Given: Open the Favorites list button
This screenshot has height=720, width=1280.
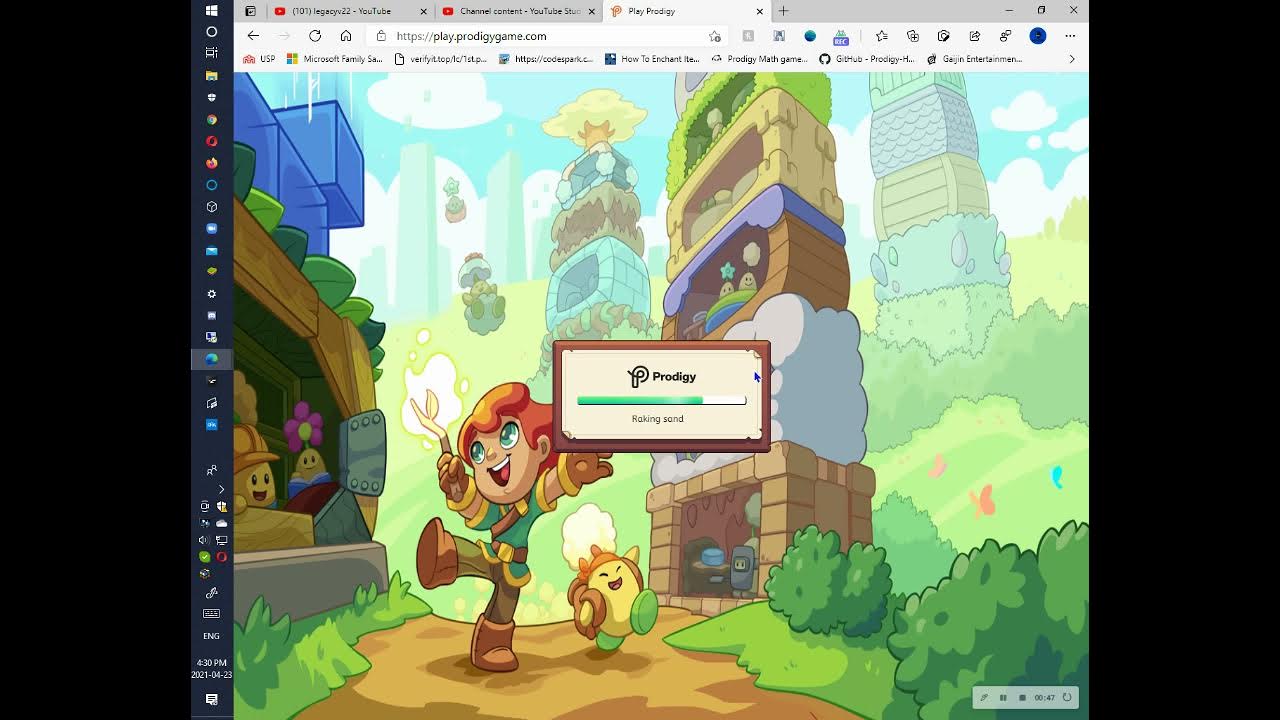Looking at the screenshot, I should tap(881, 36).
